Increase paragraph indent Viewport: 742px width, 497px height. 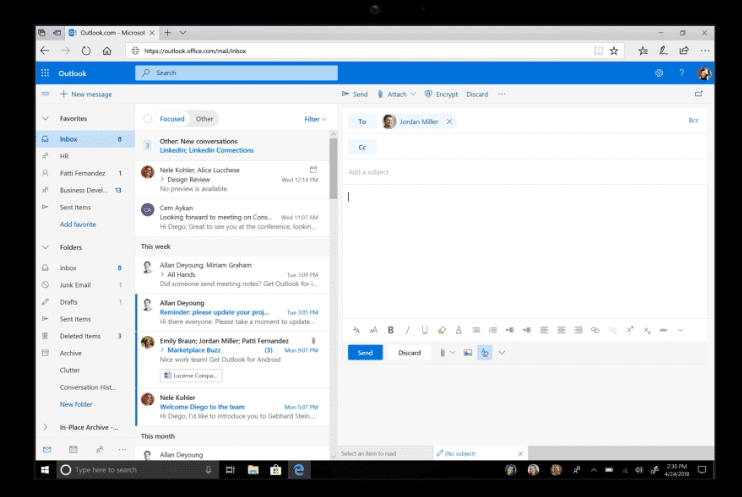(x=527, y=330)
